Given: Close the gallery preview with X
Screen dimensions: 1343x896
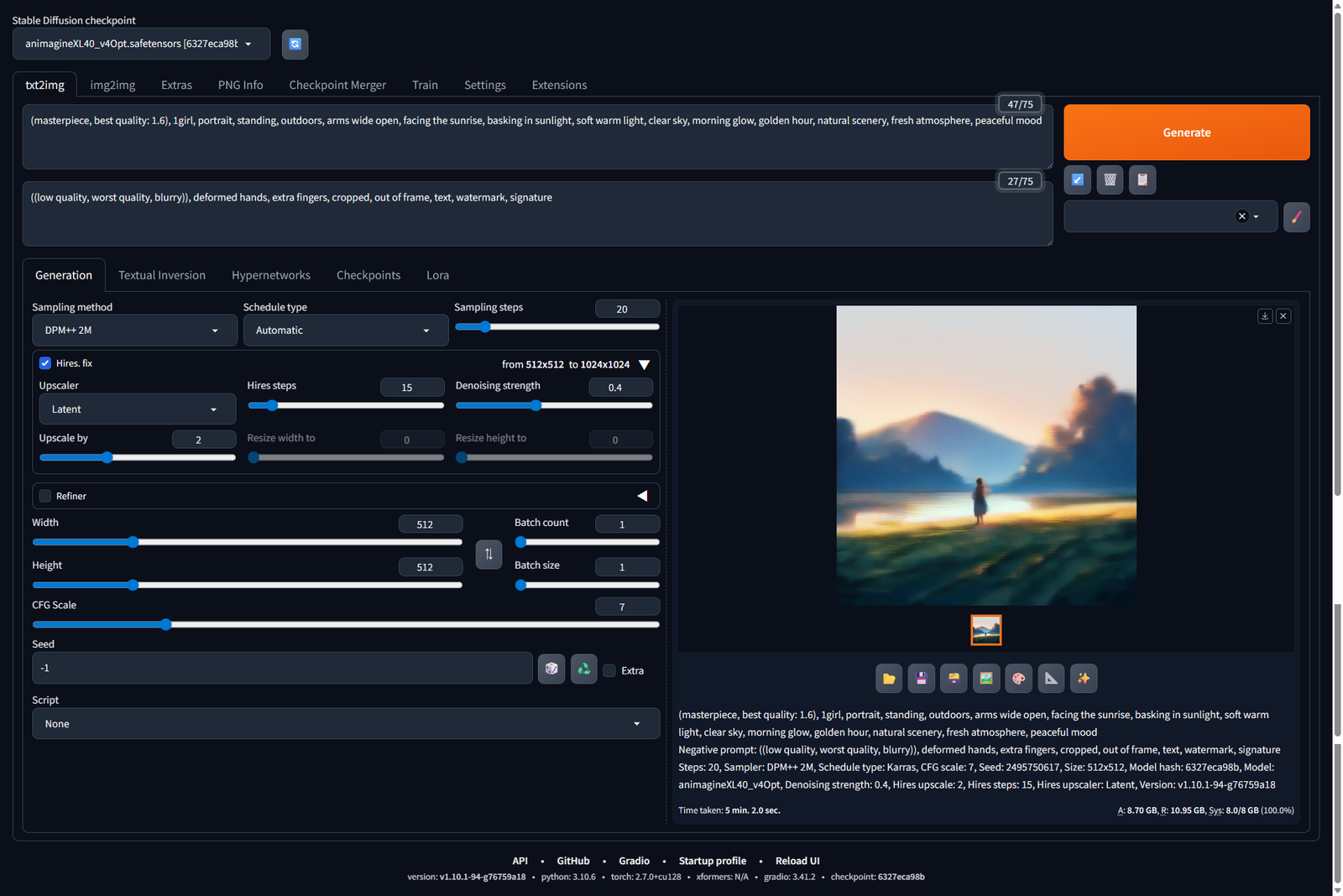Looking at the screenshot, I should pyautogui.click(x=1283, y=316).
